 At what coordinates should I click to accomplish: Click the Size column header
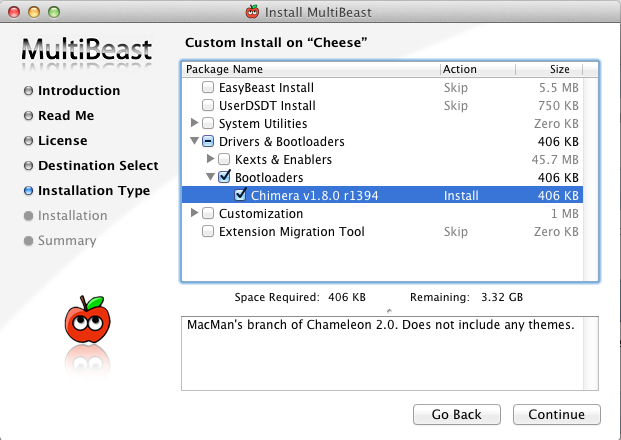pyautogui.click(x=549, y=69)
